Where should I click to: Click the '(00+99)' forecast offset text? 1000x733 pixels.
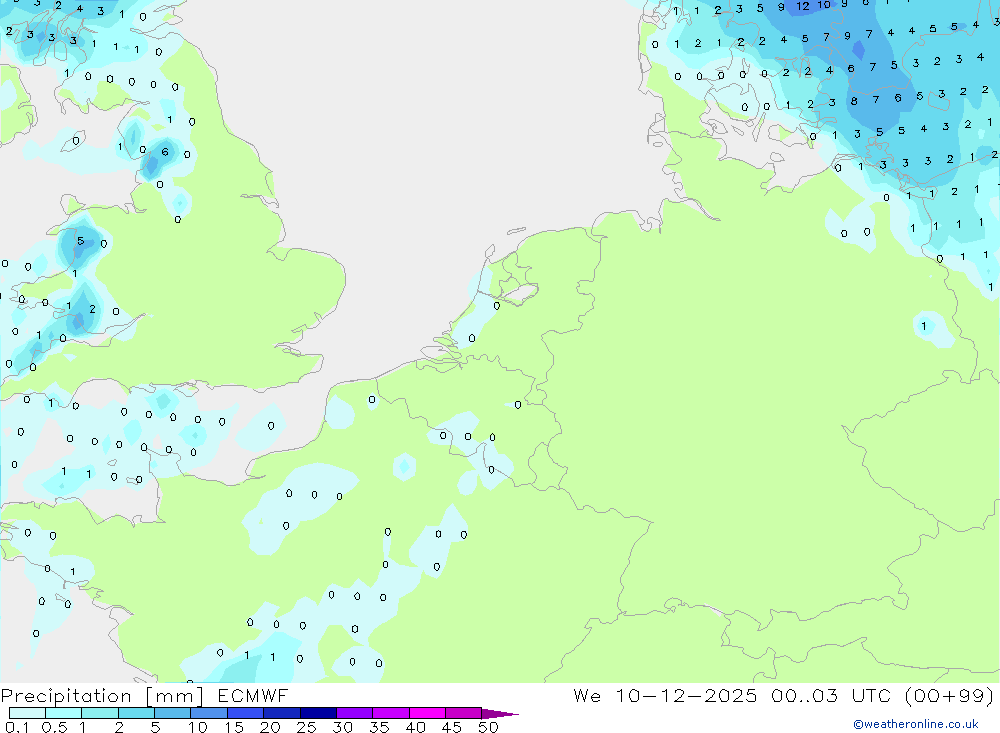point(950,695)
